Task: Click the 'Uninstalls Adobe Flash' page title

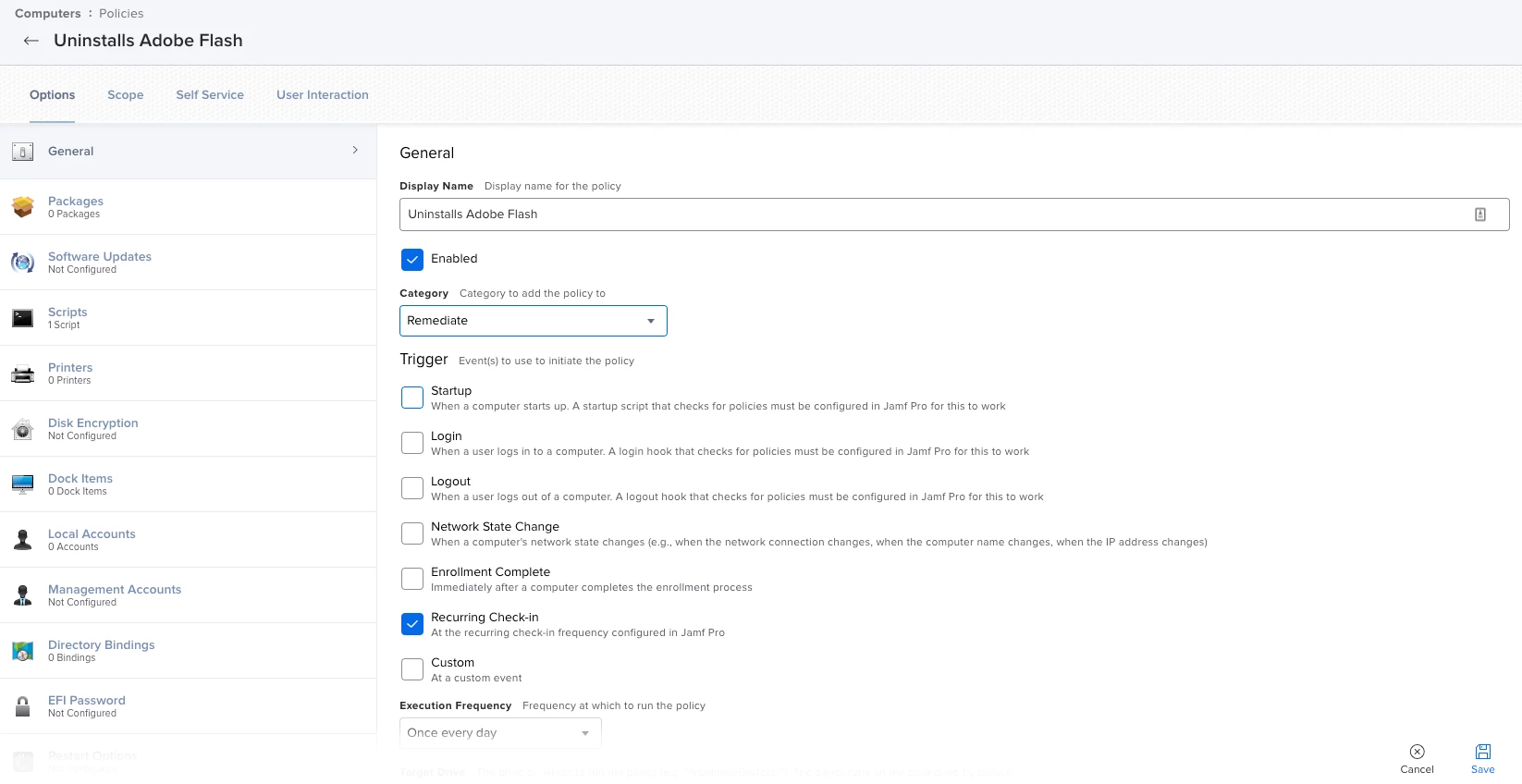Action: [148, 41]
